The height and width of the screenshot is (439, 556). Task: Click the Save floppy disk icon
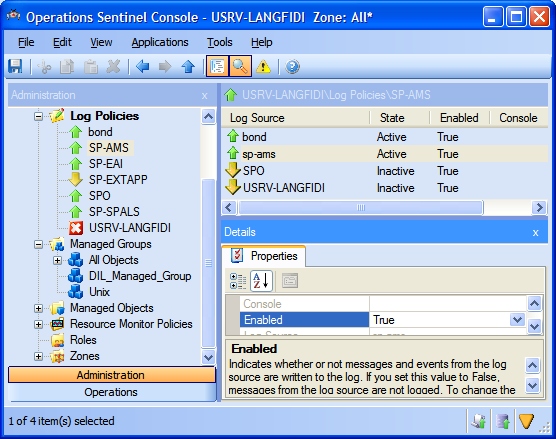(15, 66)
